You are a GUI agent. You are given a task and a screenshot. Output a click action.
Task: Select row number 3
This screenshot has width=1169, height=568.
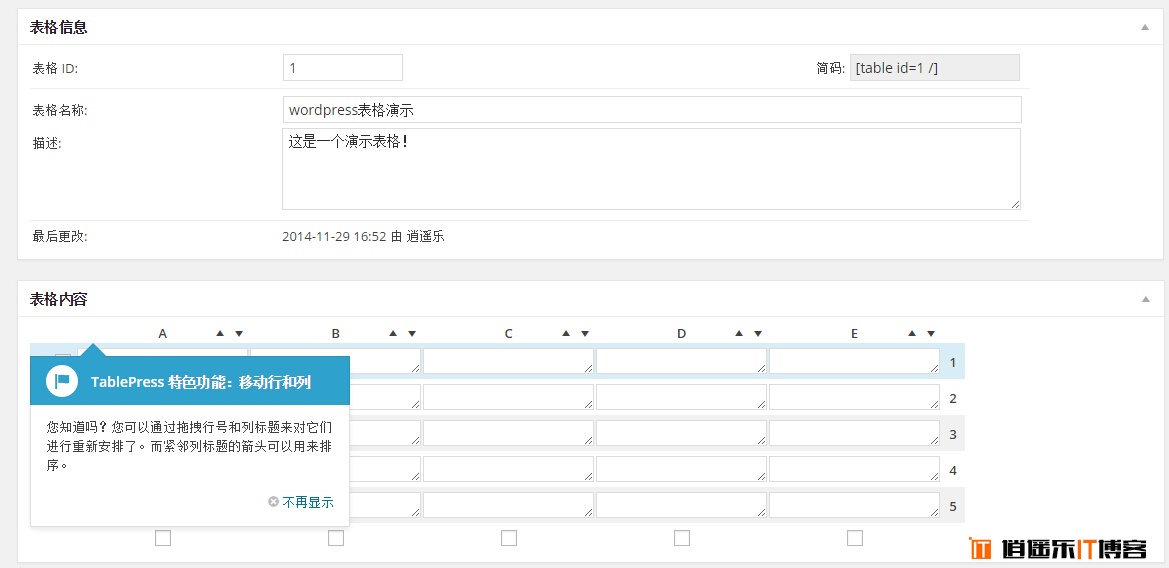[953, 435]
